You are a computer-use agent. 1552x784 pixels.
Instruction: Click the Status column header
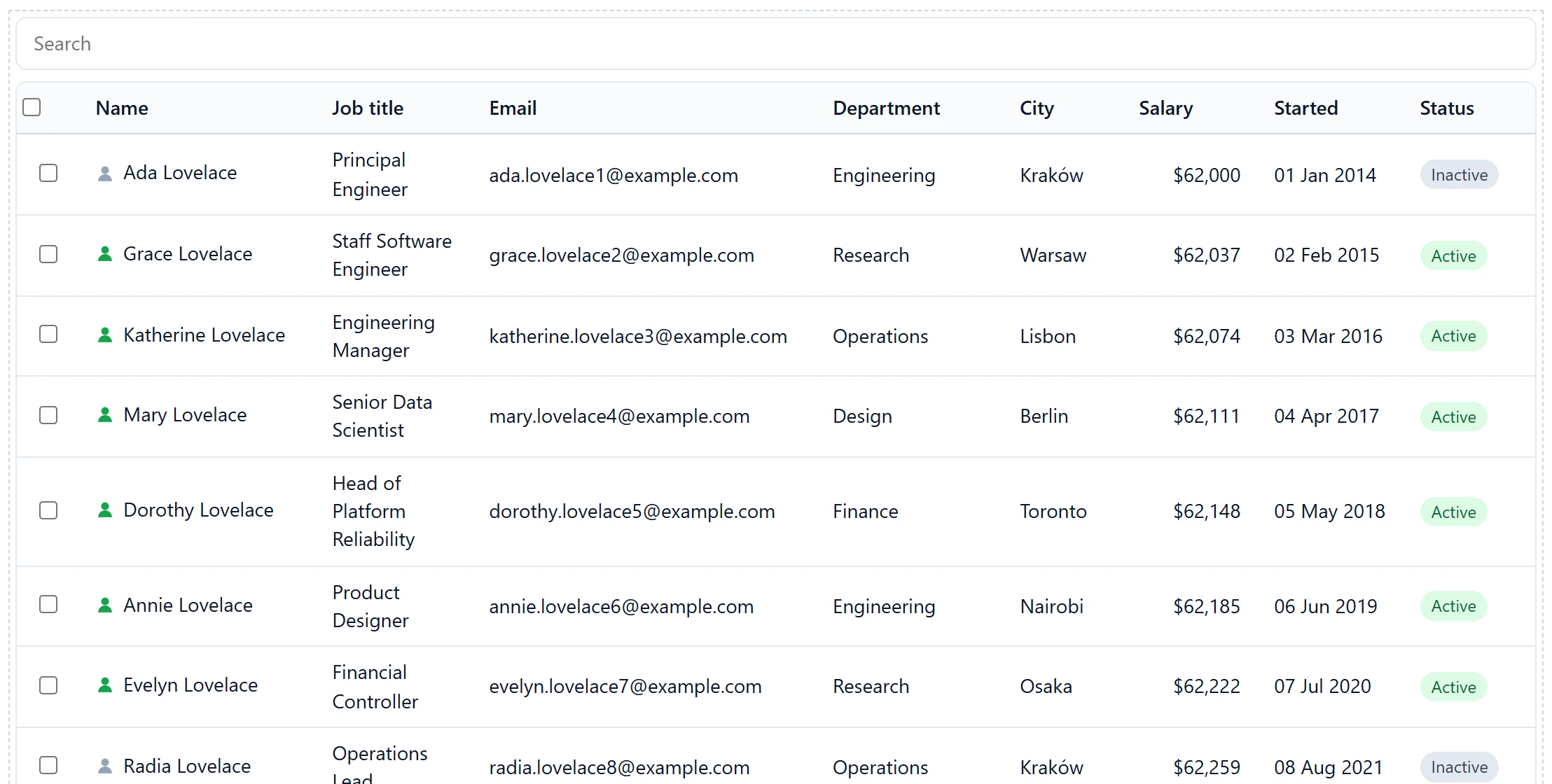pyautogui.click(x=1446, y=108)
